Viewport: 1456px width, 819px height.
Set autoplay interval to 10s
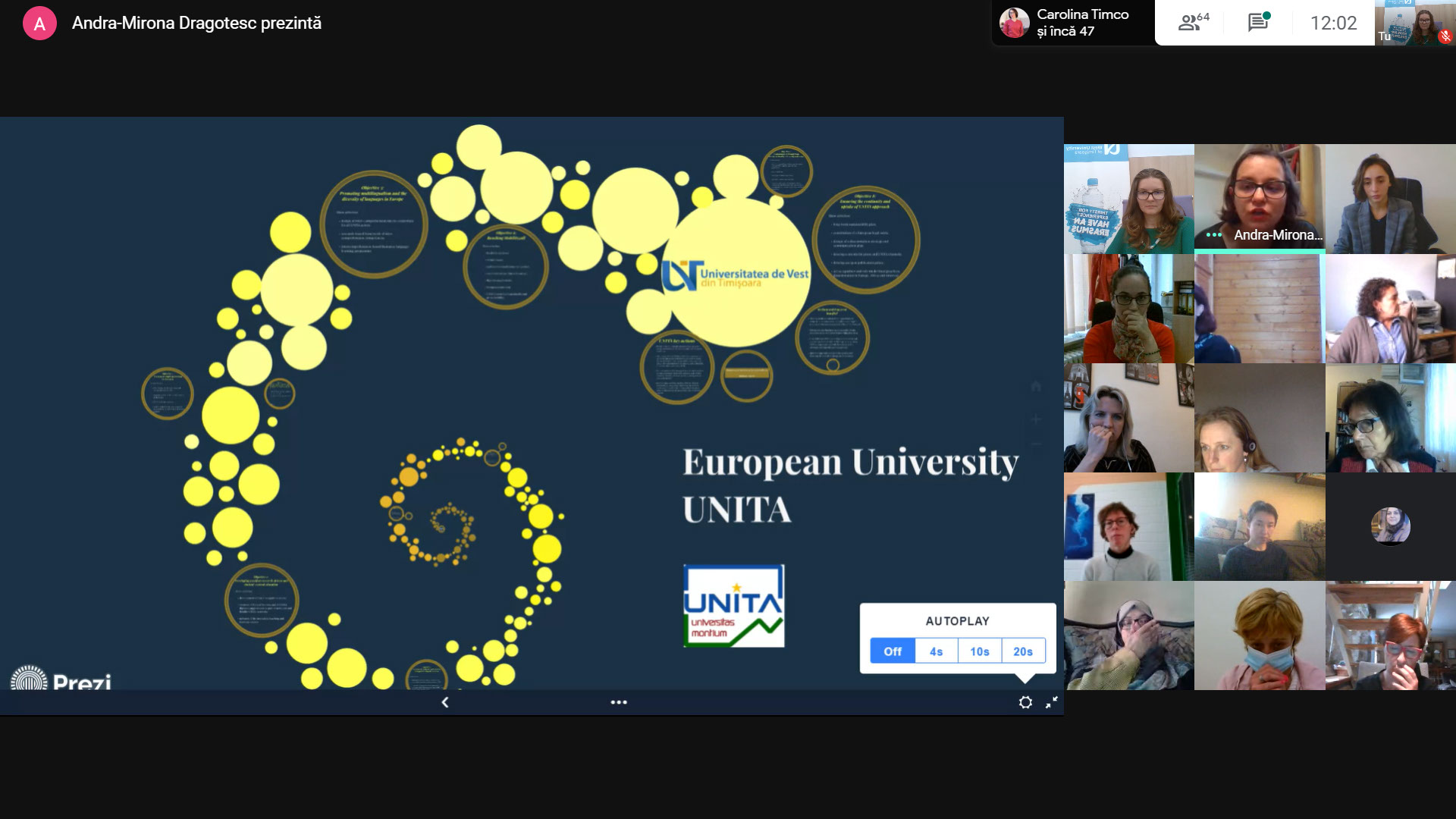tap(979, 651)
